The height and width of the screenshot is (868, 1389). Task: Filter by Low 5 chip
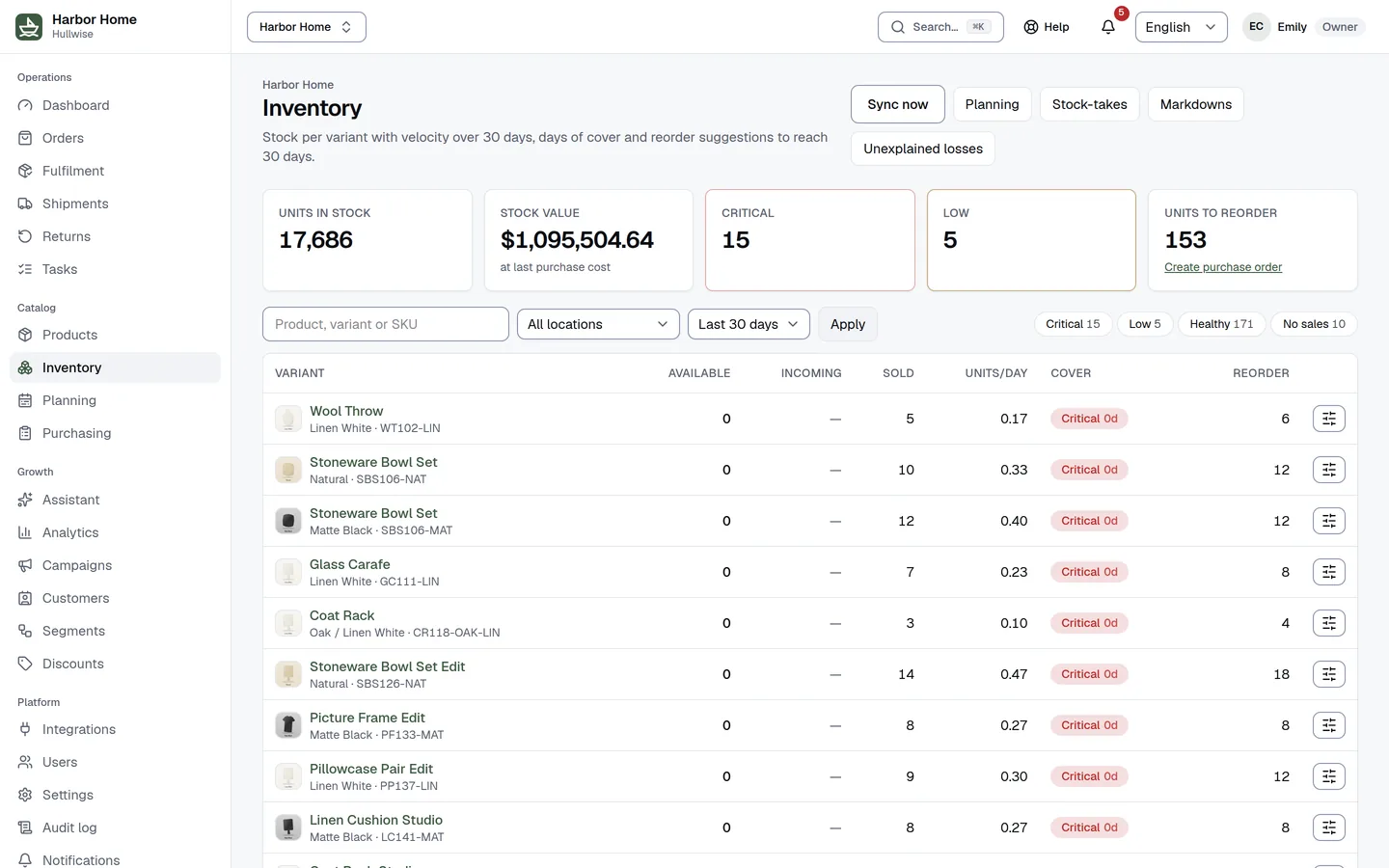[x=1145, y=324]
